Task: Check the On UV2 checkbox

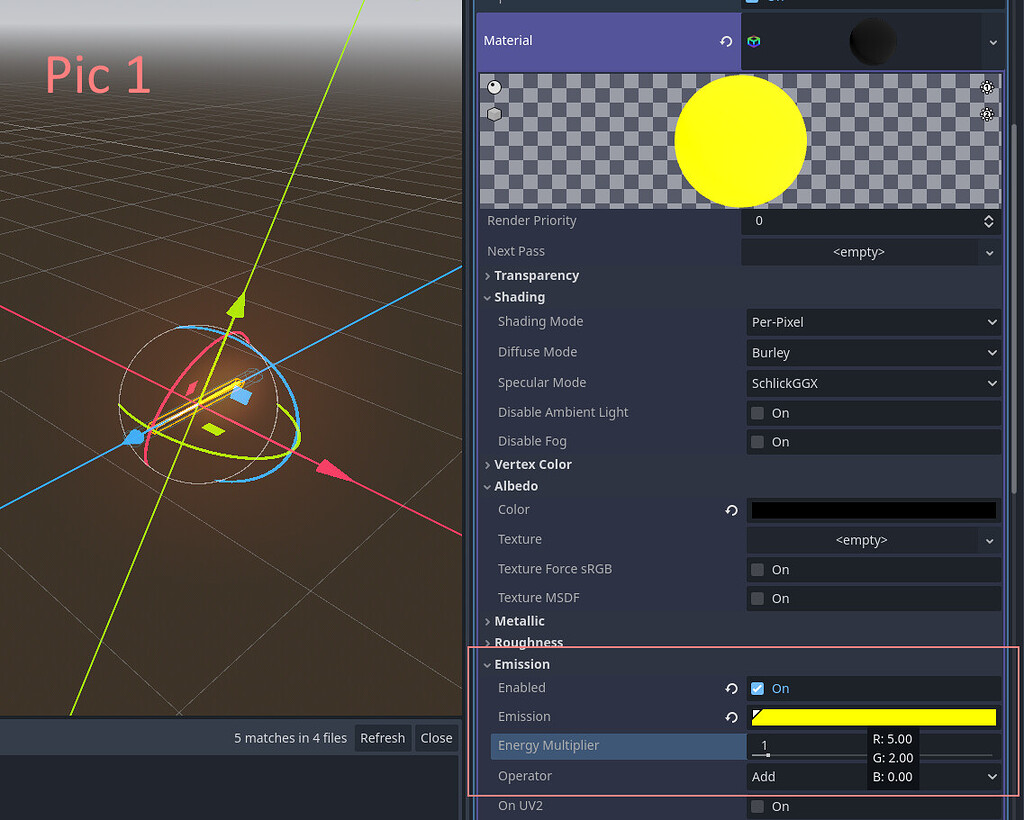Action: pos(757,806)
